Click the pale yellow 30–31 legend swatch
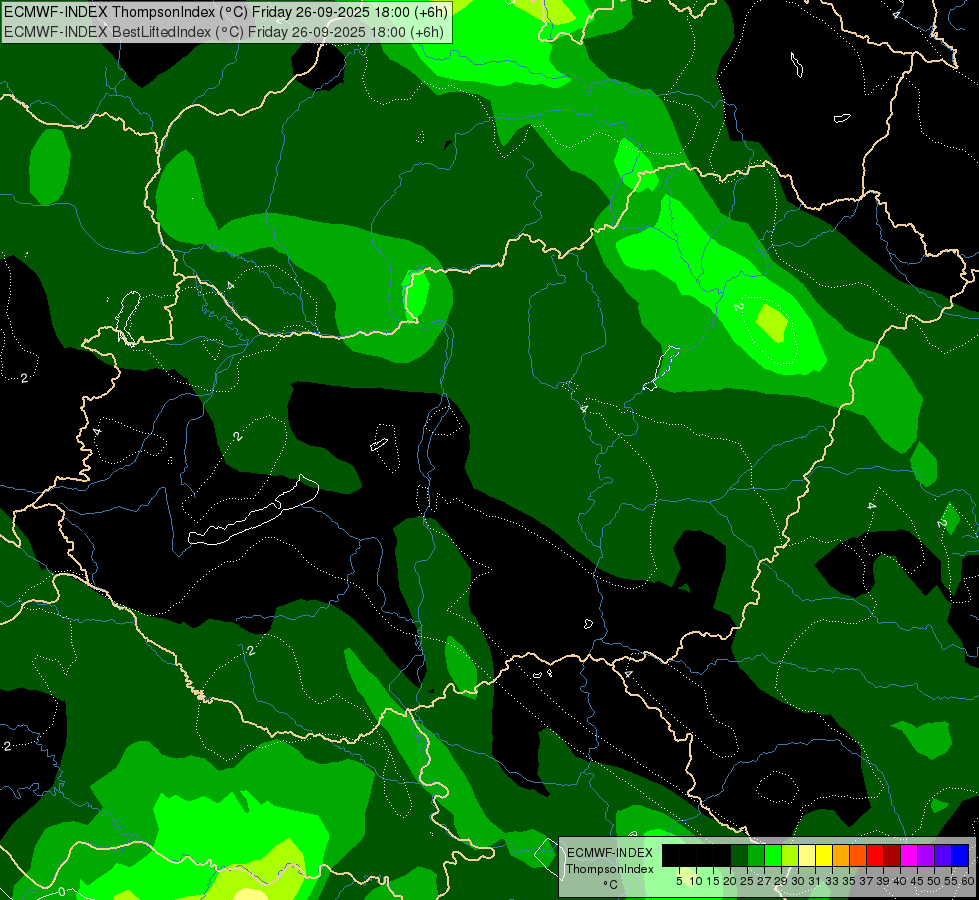Viewport: 979px width, 900px height. (807, 855)
